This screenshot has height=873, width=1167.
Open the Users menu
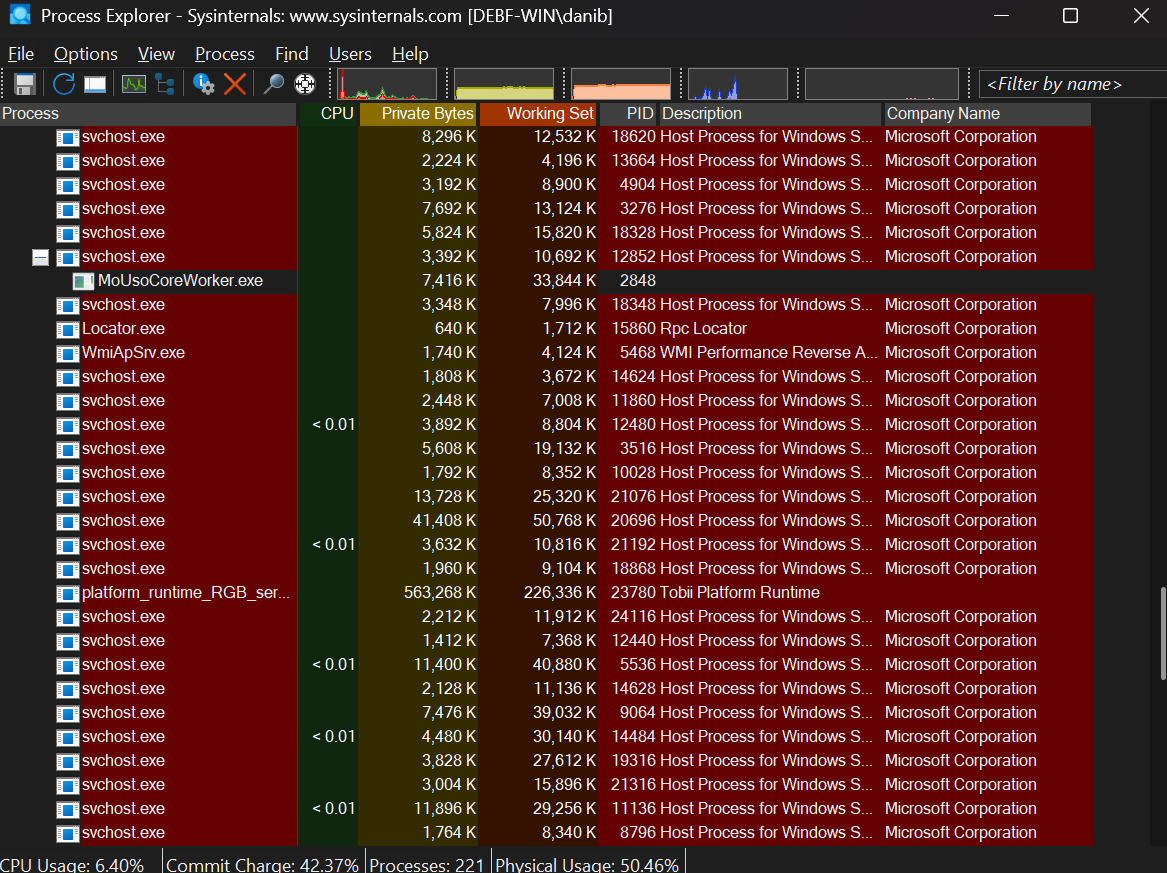[x=350, y=54]
